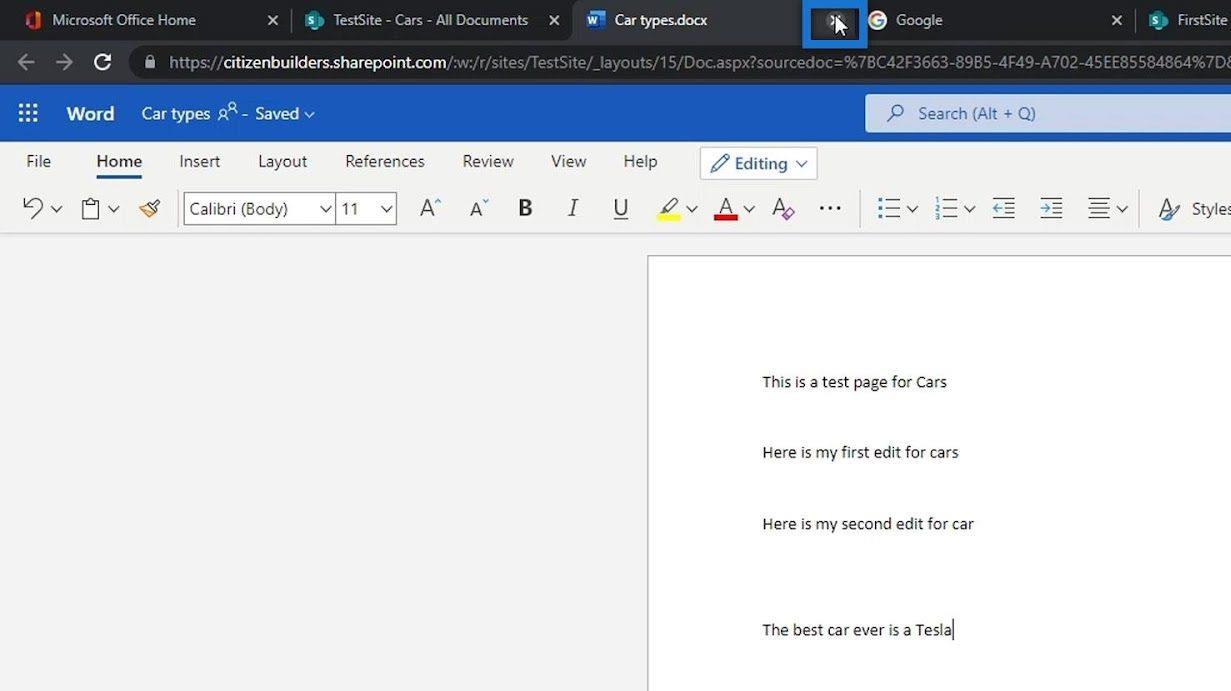The image size is (1231, 691).
Task: Click the Shrink Font icon
Action: [479, 208]
